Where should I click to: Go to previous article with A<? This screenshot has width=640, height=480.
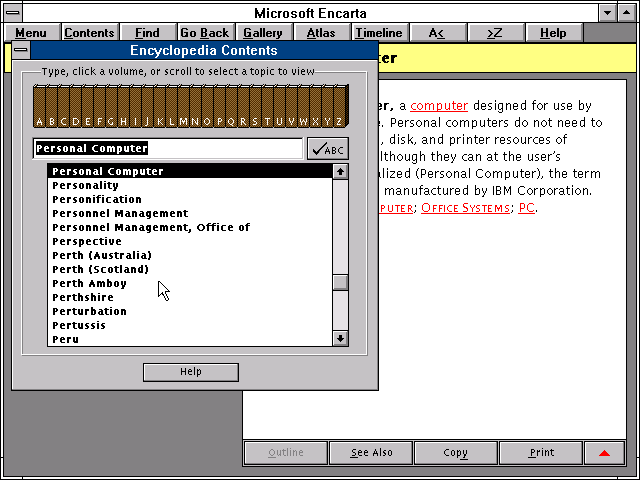437,33
